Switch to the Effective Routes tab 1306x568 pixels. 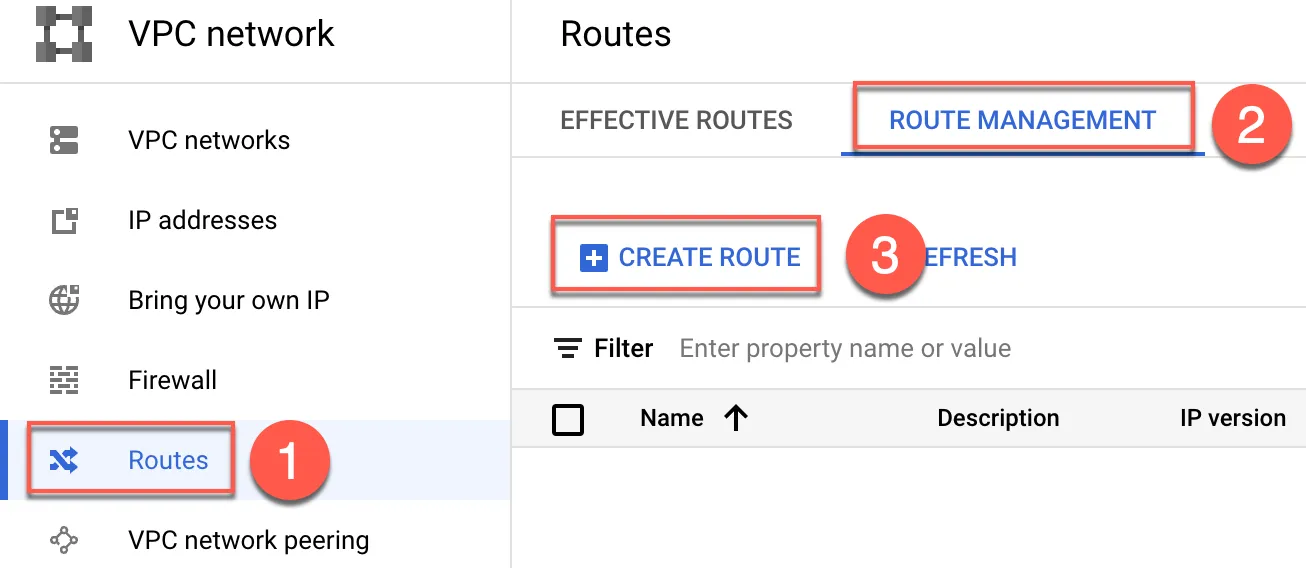pos(676,121)
